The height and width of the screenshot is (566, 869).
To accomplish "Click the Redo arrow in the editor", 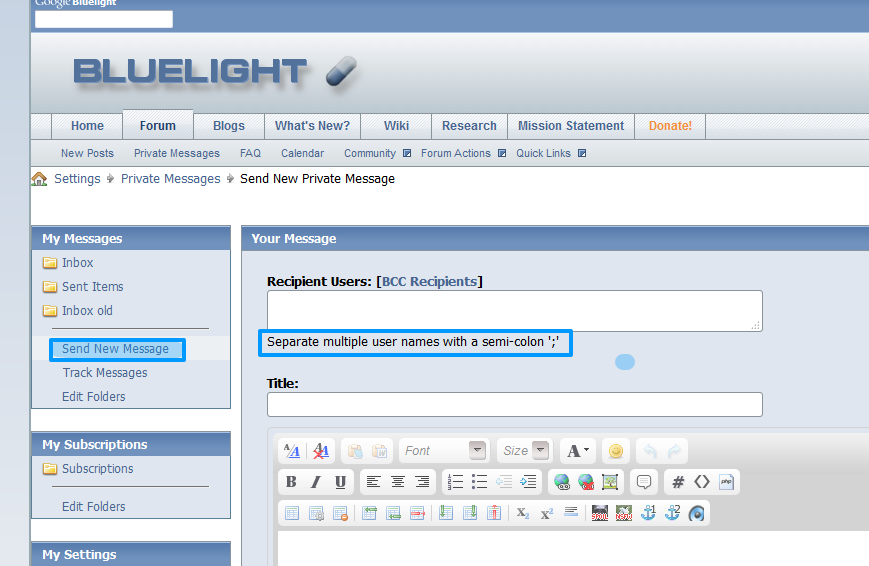I will pyautogui.click(x=674, y=451).
